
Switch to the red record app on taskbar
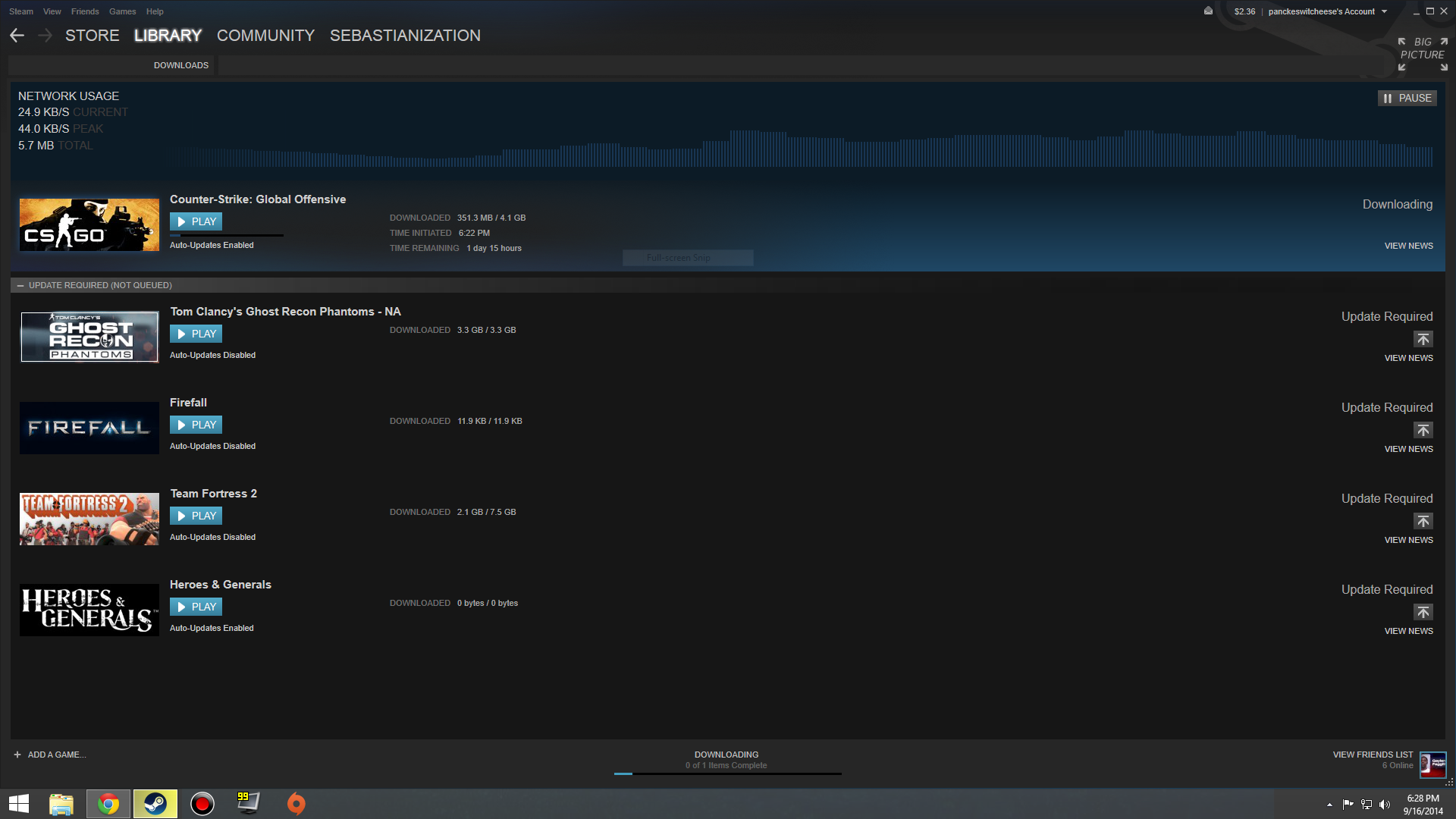[x=202, y=804]
